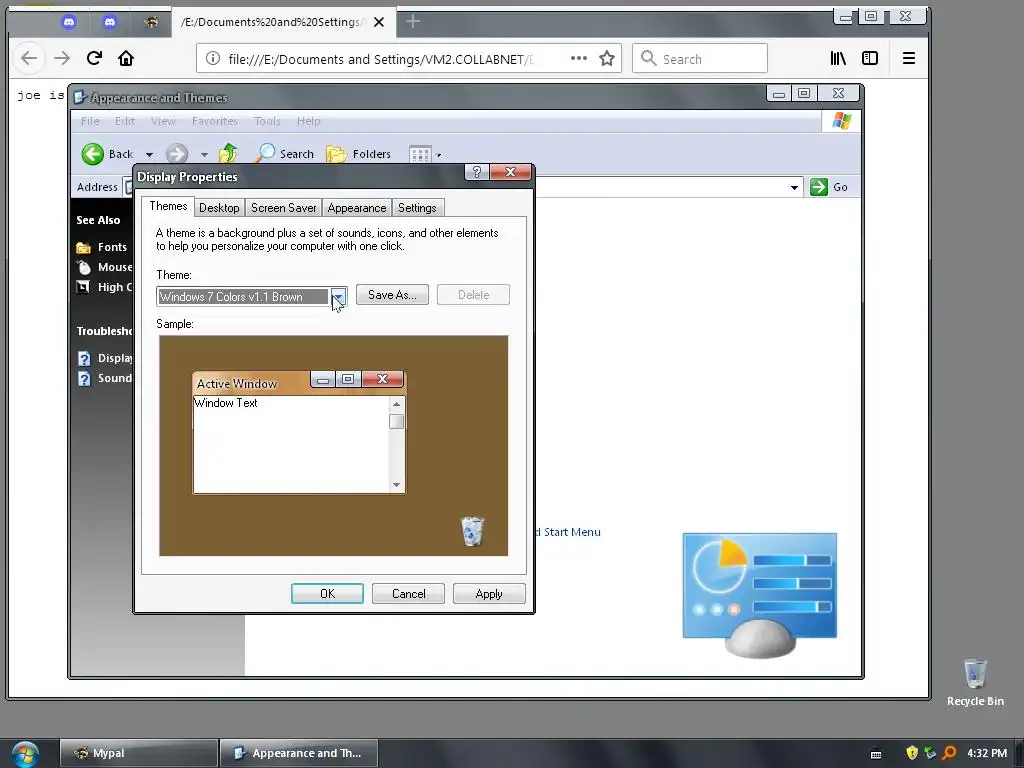Go back in the browser history

pos(29,58)
